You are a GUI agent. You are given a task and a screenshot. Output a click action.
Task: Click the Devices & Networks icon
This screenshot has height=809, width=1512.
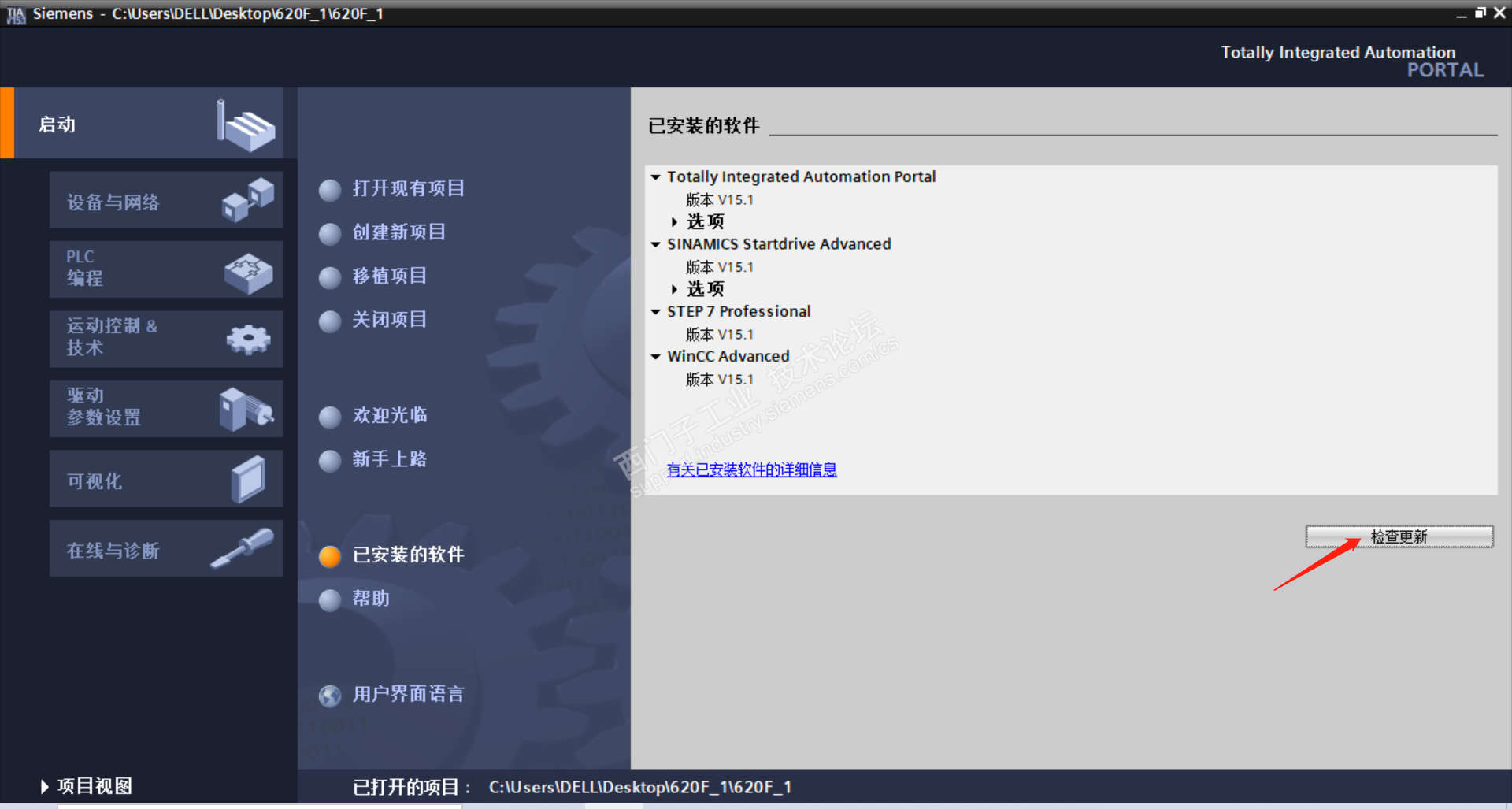248,200
